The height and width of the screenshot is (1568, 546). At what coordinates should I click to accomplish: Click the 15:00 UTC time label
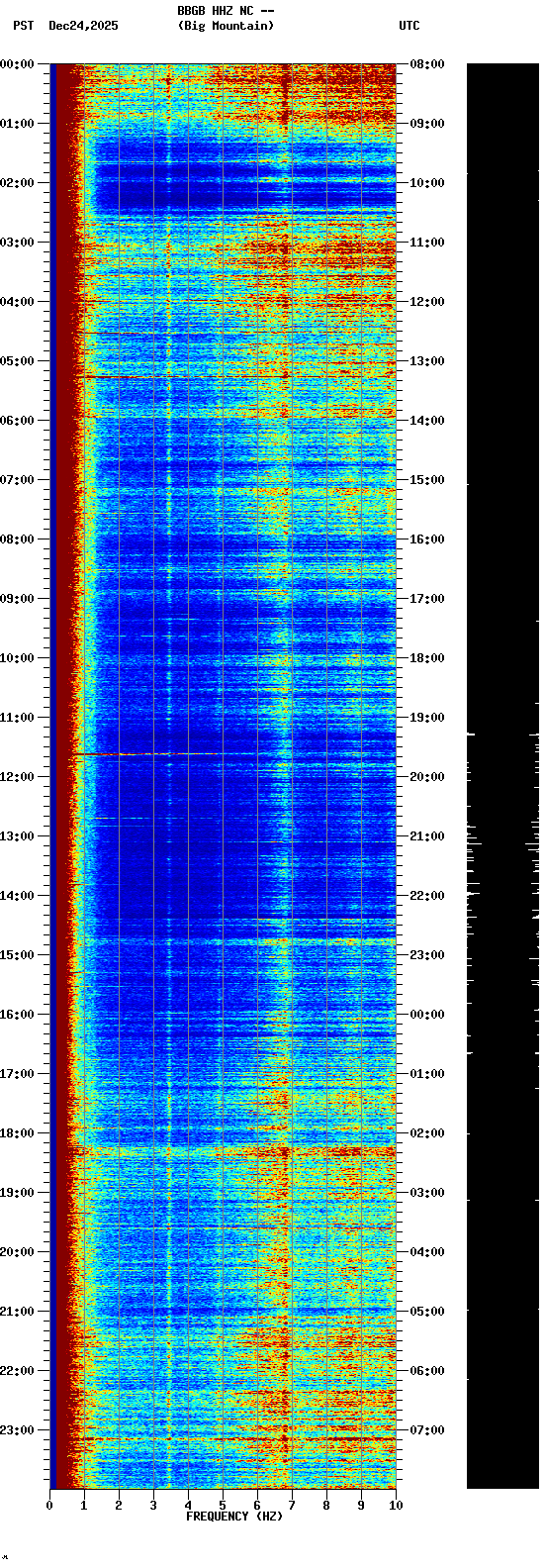click(427, 480)
